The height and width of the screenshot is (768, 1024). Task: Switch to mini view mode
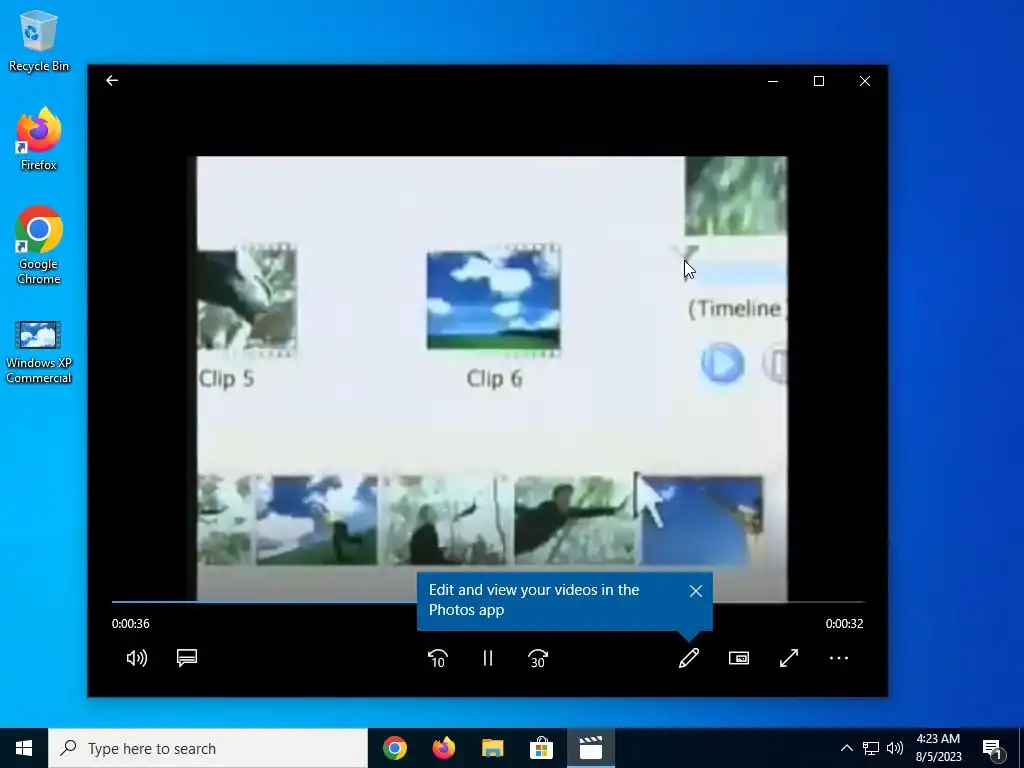pyautogui.click(x=739, y=658)
